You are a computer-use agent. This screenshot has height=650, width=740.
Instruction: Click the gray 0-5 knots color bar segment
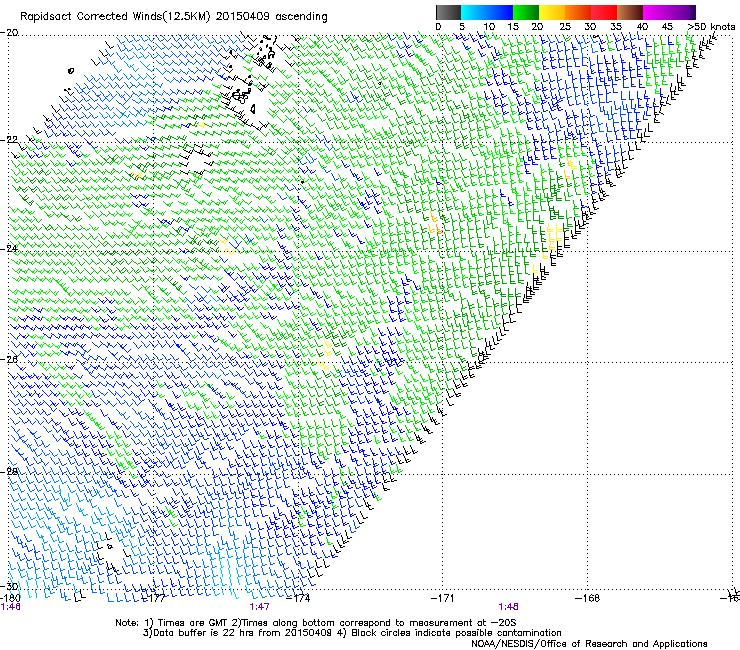[448, 12]
